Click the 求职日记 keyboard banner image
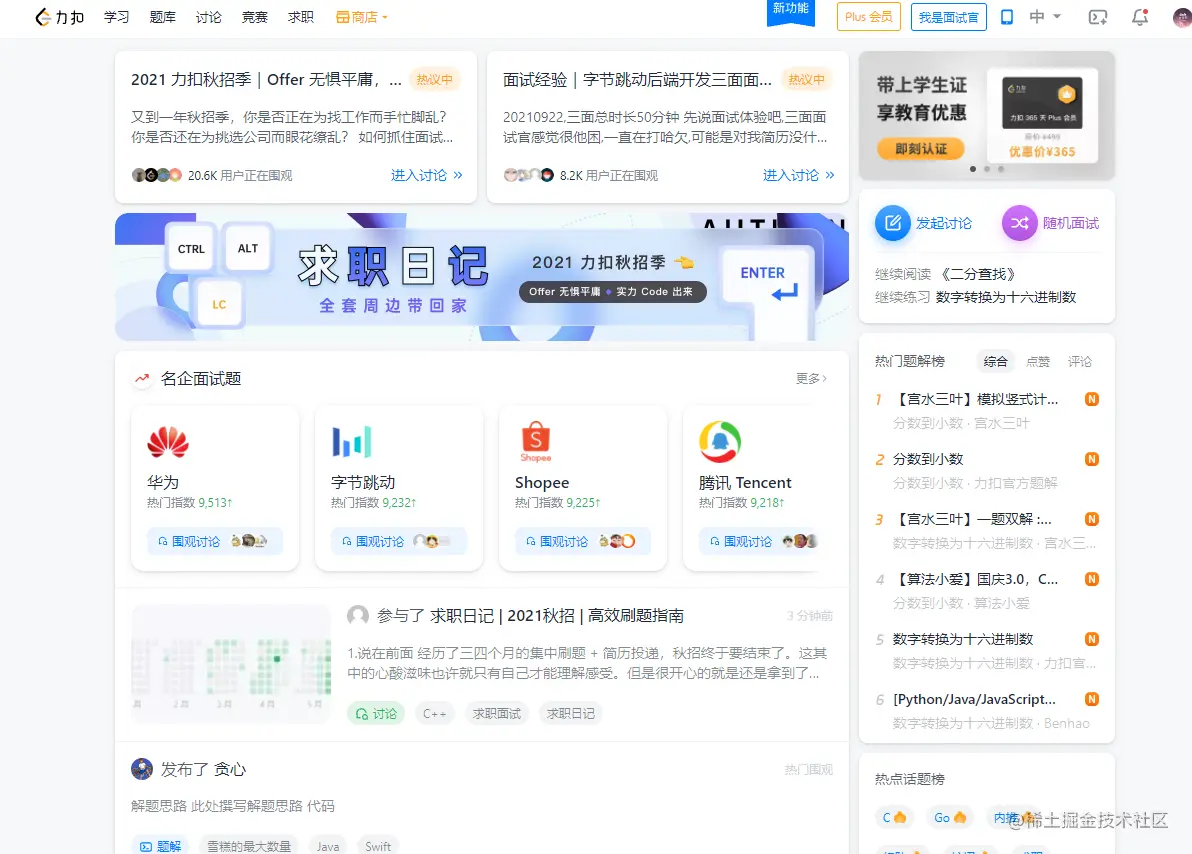 (x=482, y=277)
